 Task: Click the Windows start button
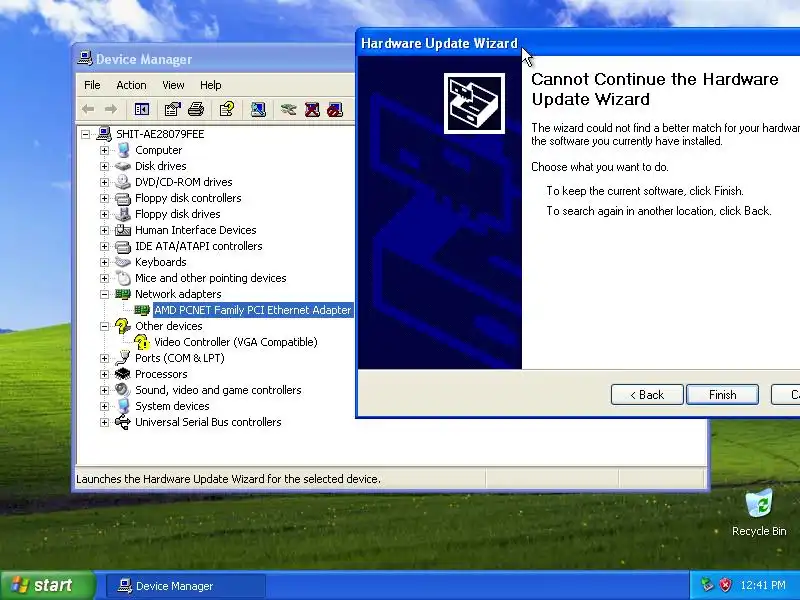[48, 585]
